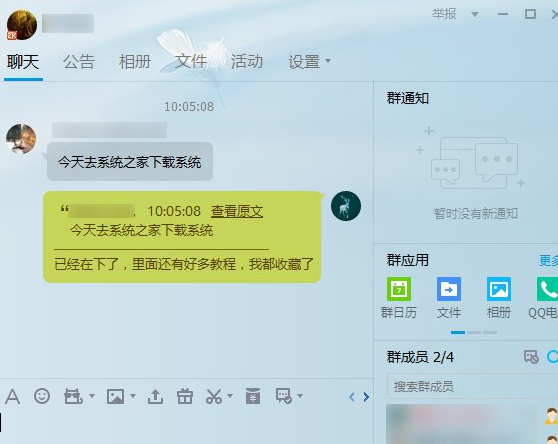This screenshot has height=444, width=558.
Task: Click the 群通知 heading
Action: coord(408,98)
